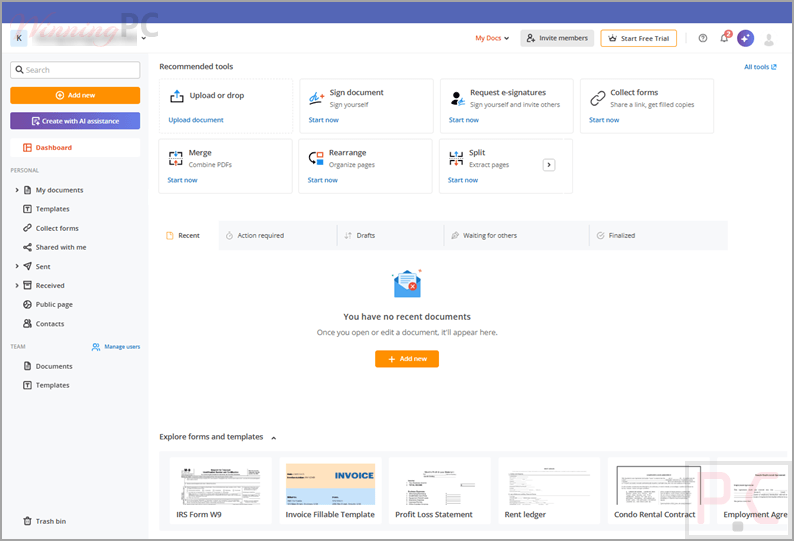
Task: Click Start now under Merge
Action: [182, 180]
